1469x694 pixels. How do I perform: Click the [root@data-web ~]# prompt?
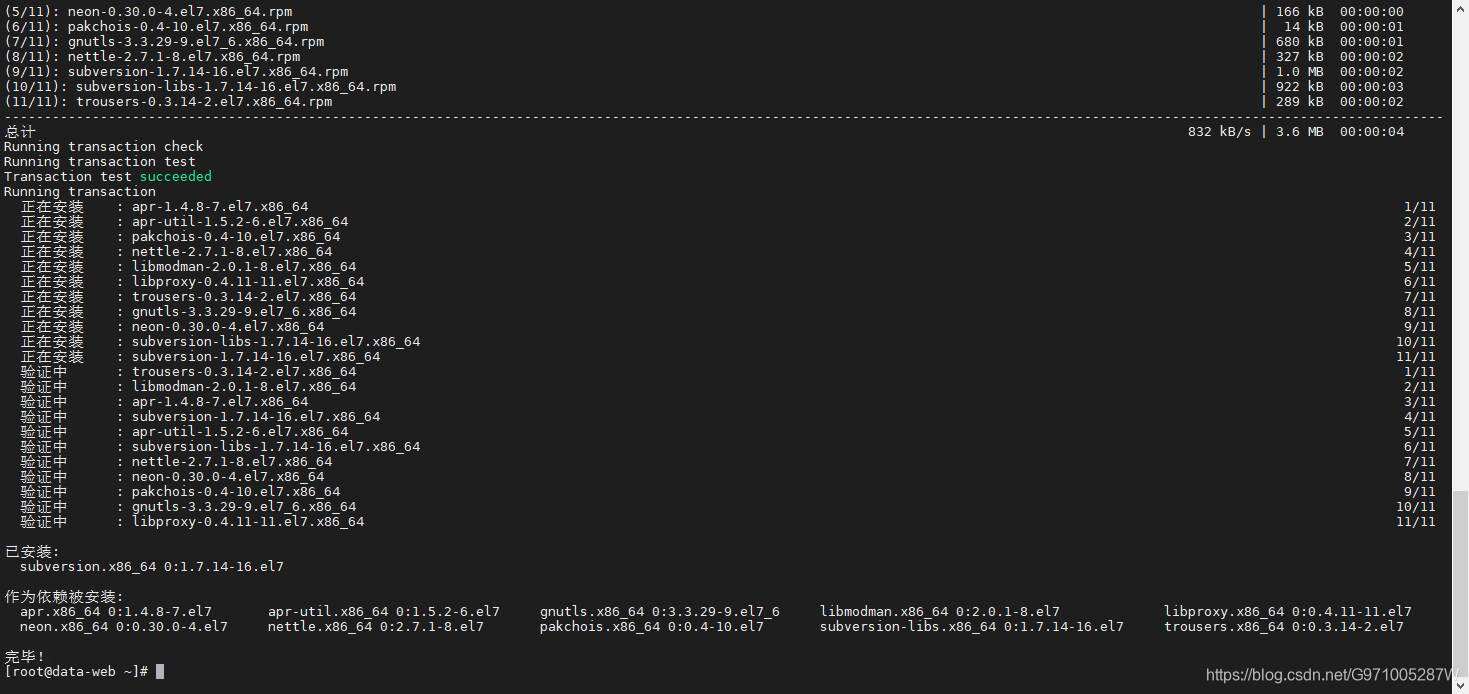tap(75, 671)
